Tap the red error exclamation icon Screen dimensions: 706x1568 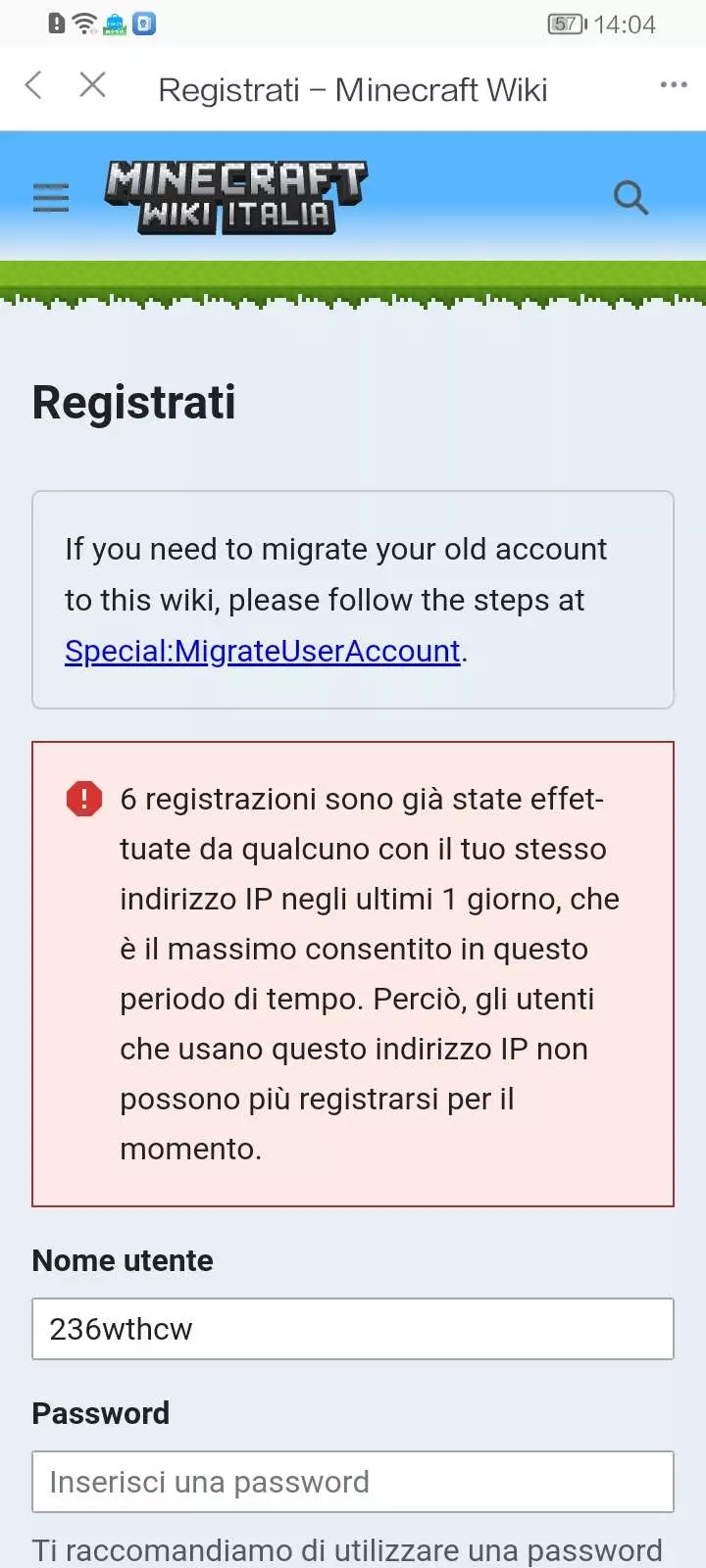tap(84, 799)
